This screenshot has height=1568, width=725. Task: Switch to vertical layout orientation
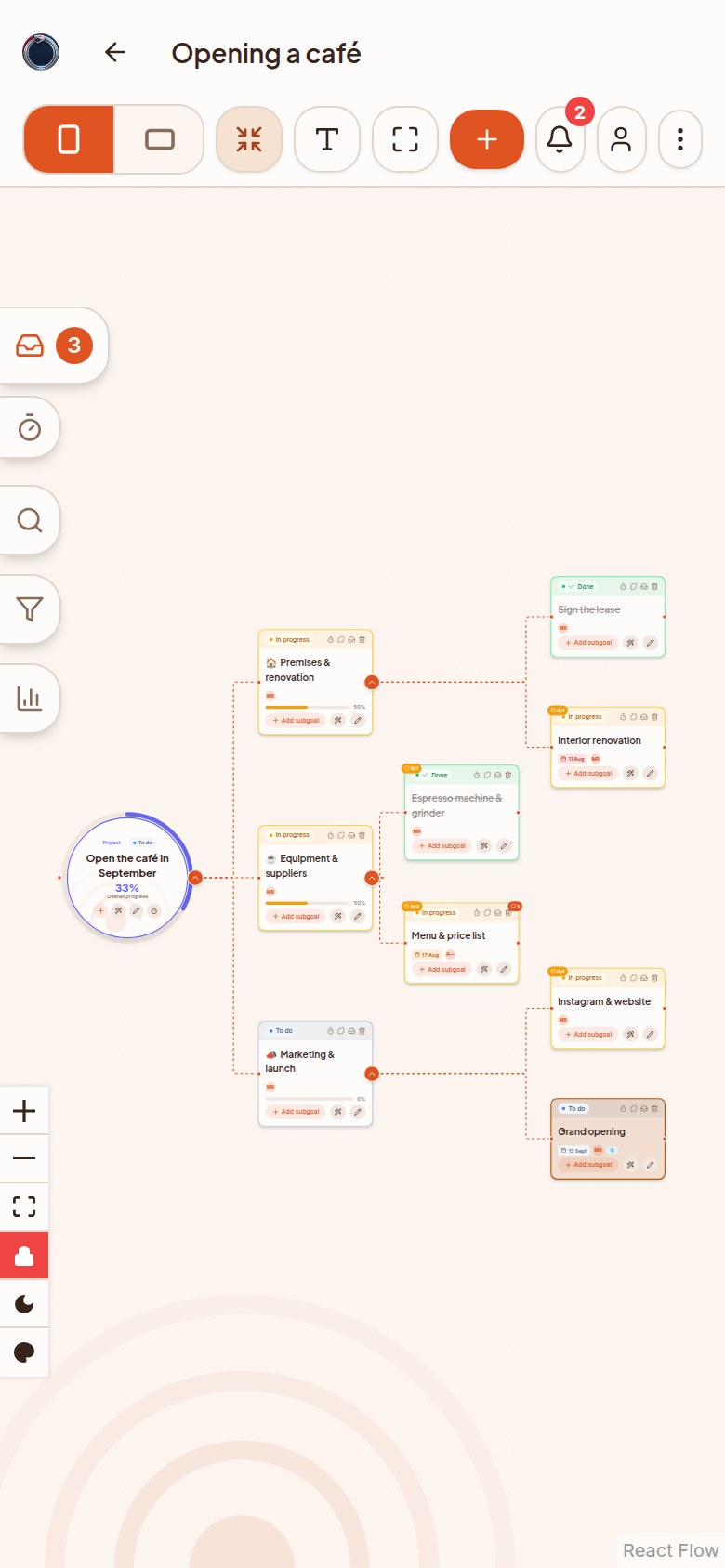[69, 139]
